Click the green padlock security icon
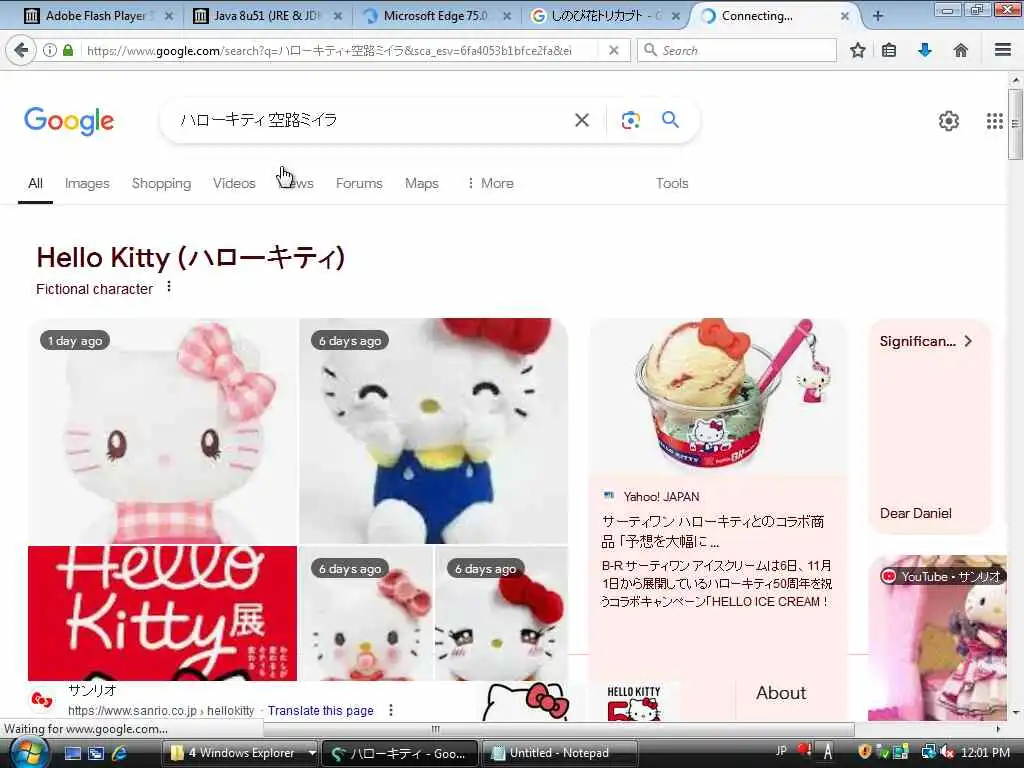 coord(68,50)
